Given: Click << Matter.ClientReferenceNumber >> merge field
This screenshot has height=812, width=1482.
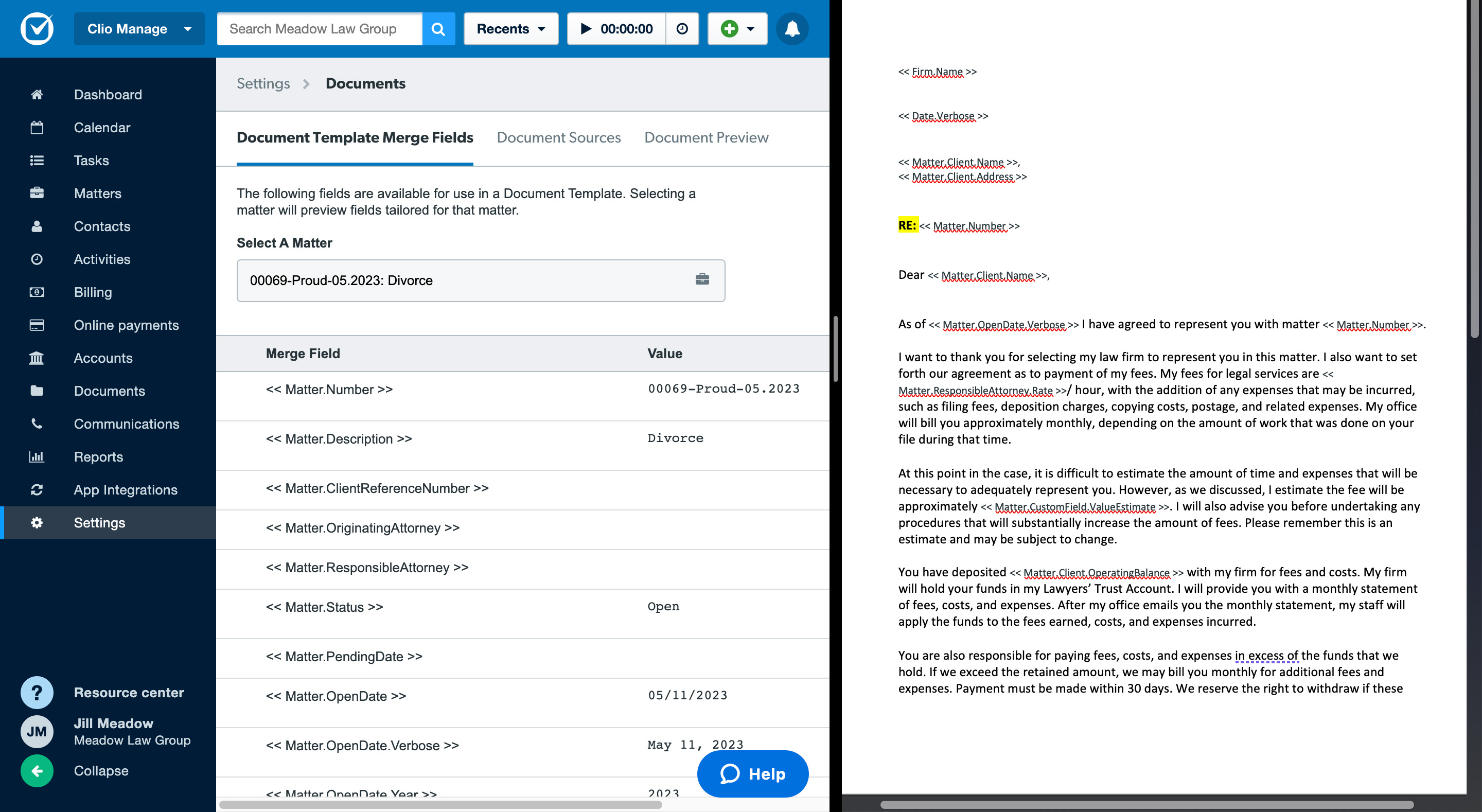Looking at the screenshot, I should (377, 488).
